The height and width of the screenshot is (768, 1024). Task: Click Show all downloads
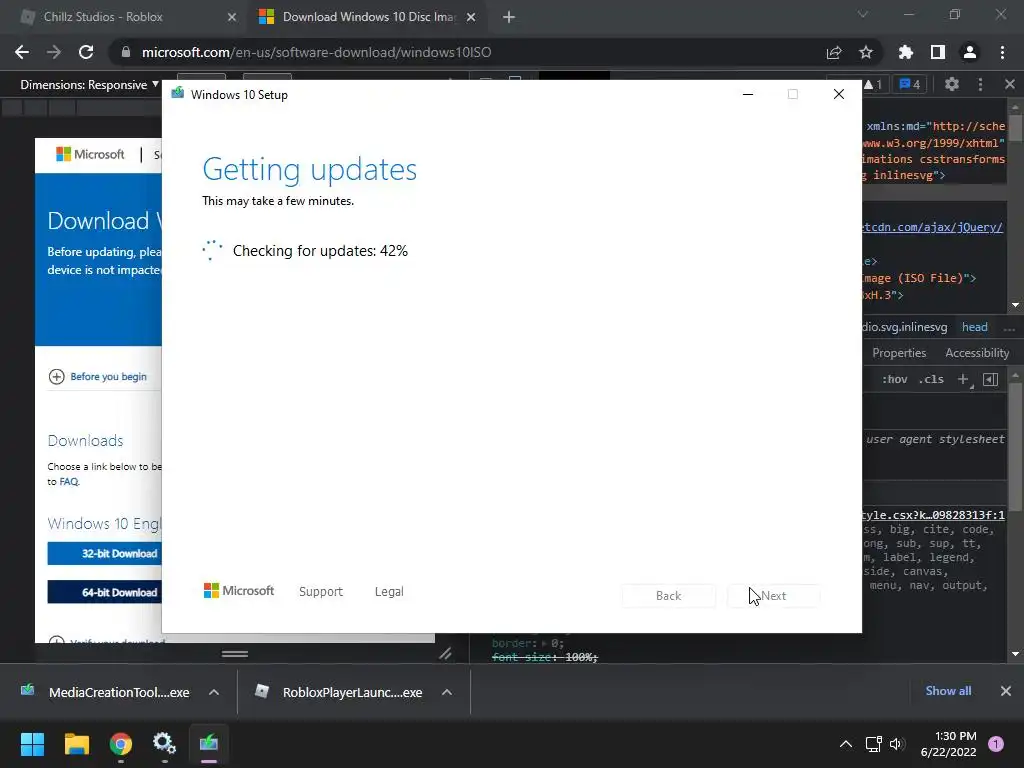click(948, 691)
